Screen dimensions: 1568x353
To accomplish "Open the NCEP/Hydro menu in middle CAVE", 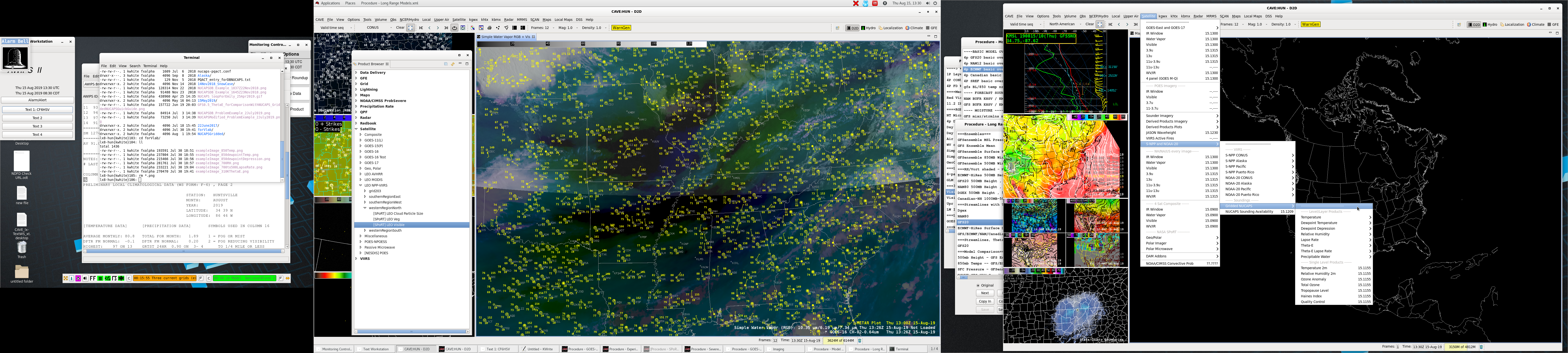I will [409, 19].
